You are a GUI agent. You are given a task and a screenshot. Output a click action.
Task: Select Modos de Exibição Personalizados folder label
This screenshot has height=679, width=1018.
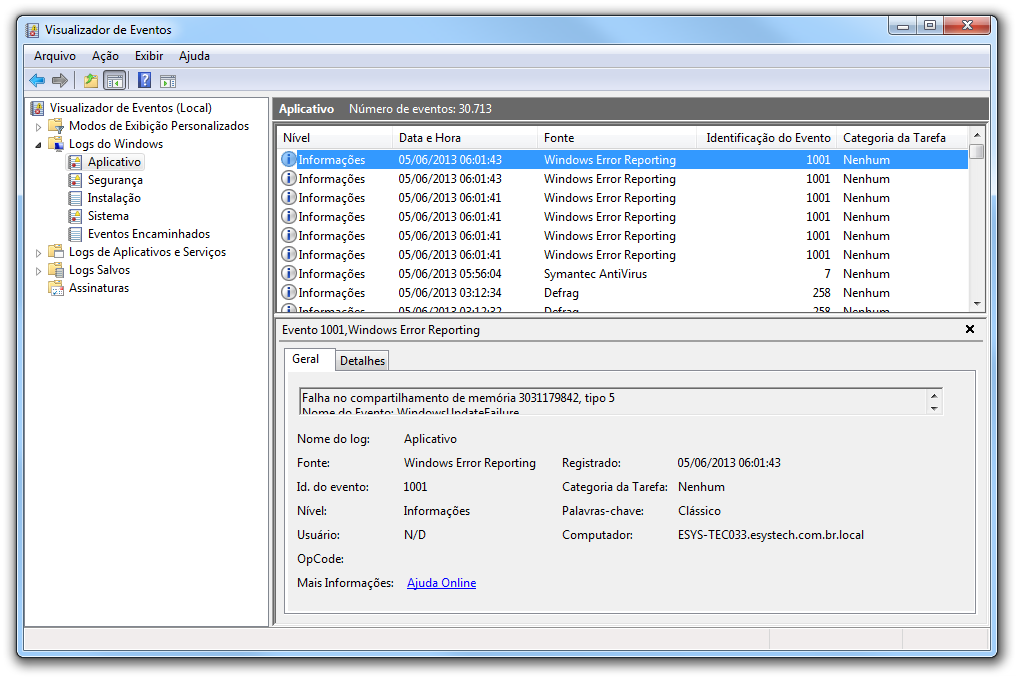[x=159, y=126]
